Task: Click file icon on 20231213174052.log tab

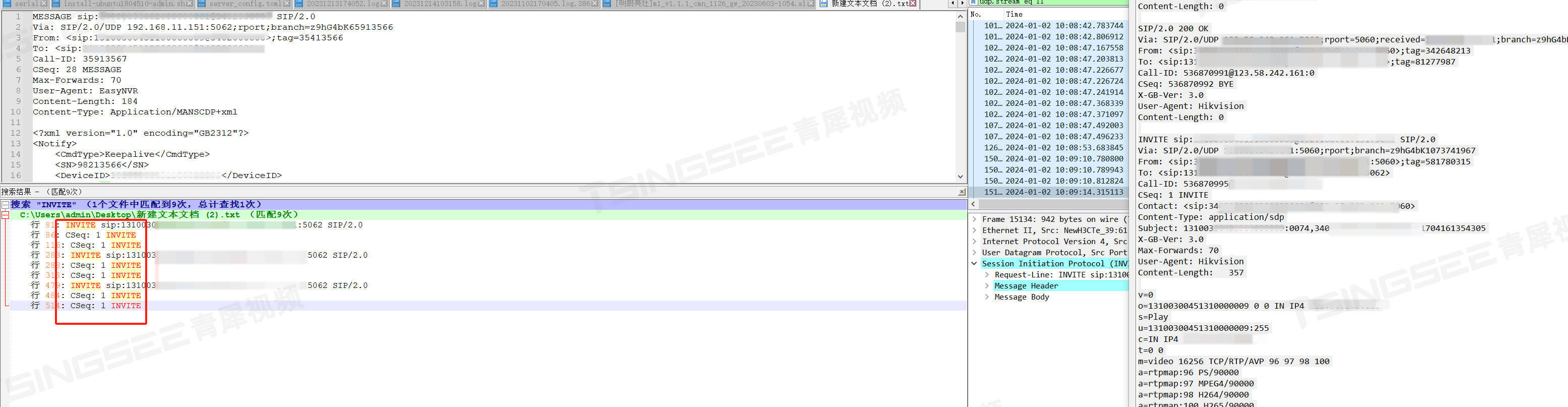Action: click(x=299, y=4)
